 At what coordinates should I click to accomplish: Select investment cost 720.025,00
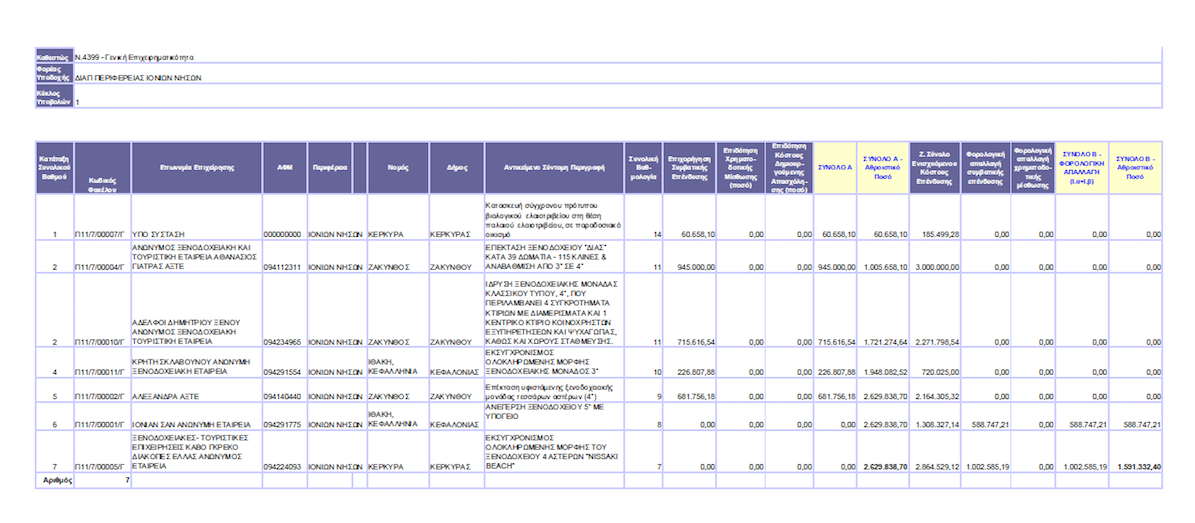pyautogui.click(x=941, y=374)
